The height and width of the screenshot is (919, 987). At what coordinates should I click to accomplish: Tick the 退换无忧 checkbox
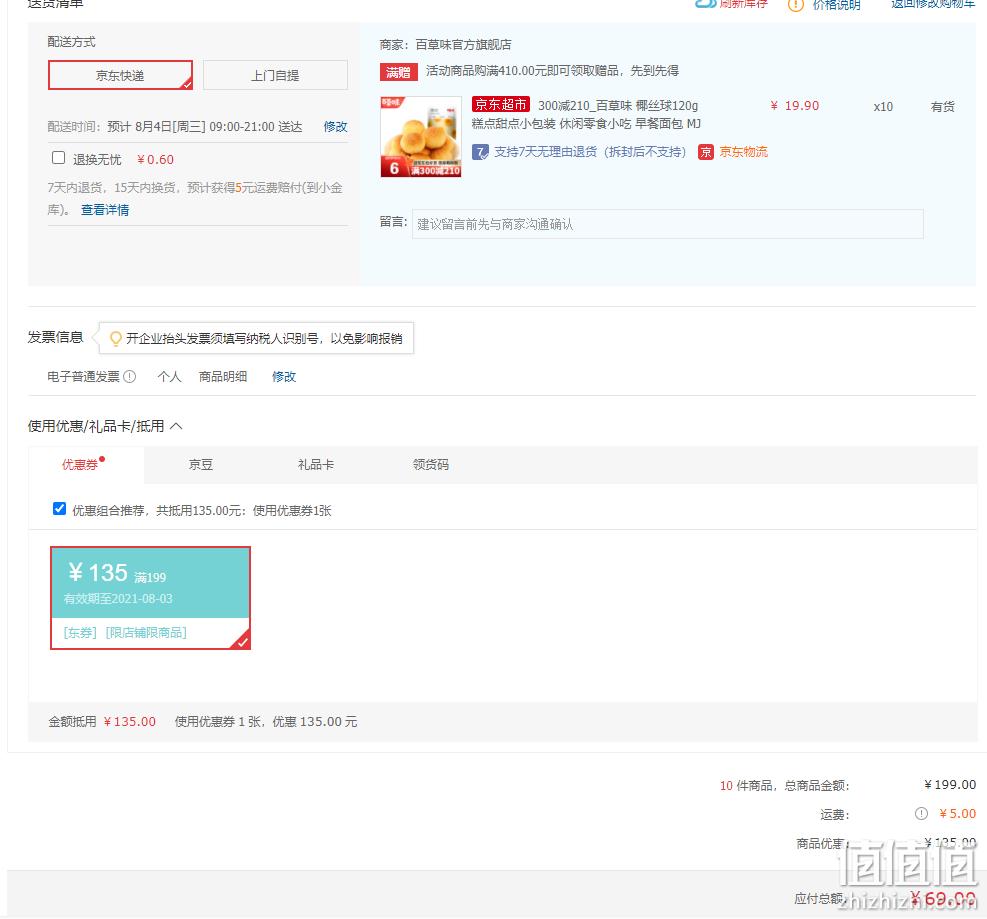click(x=59, y=158)
